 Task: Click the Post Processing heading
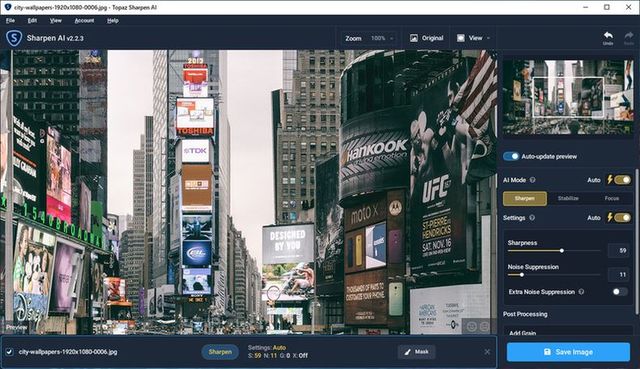pyautogui.click(x=525, y=314)
